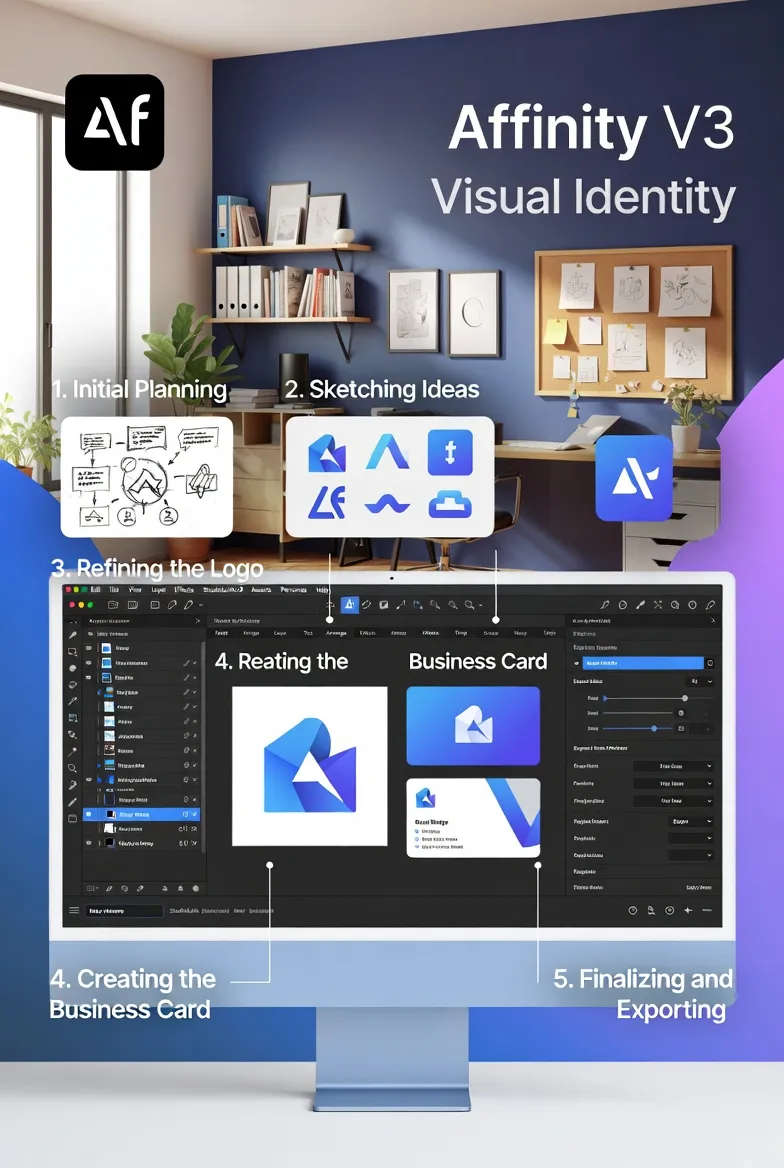Screen dimensions: 784x1168
Task: Open the dropdown arrow beside the top toolbar magnifier
Action: coord(481,605)
